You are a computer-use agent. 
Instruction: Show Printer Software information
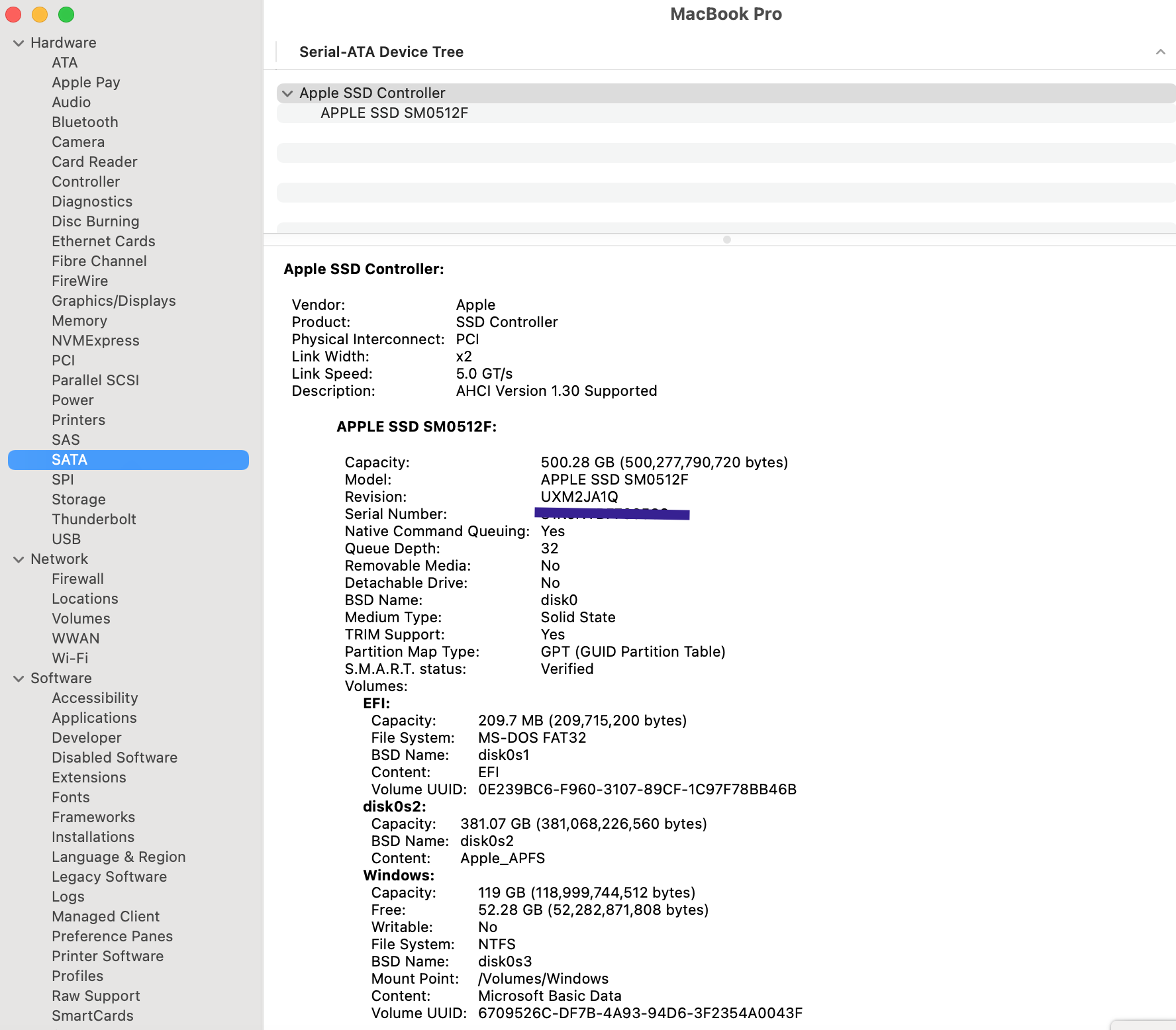(x=108, y=957)
